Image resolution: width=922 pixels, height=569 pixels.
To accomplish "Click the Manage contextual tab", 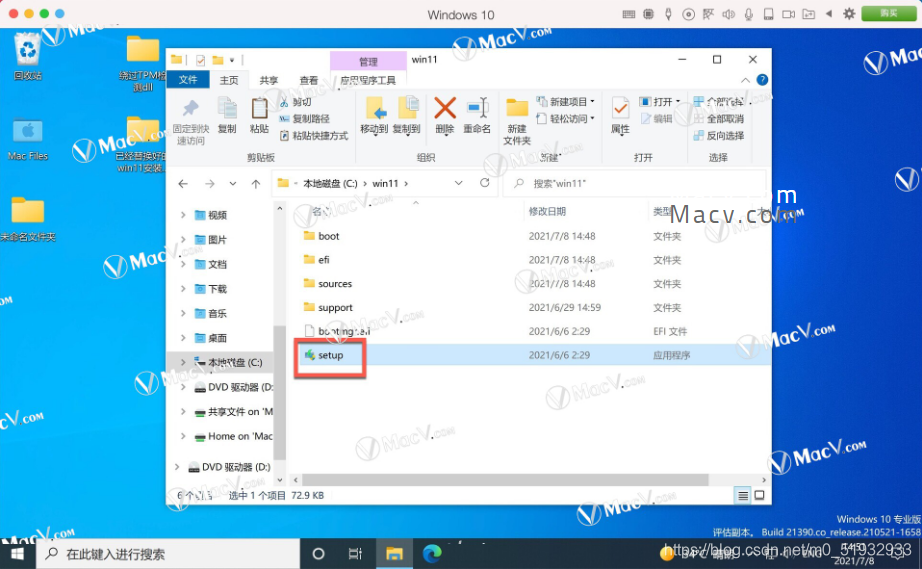I will [368, 61].
